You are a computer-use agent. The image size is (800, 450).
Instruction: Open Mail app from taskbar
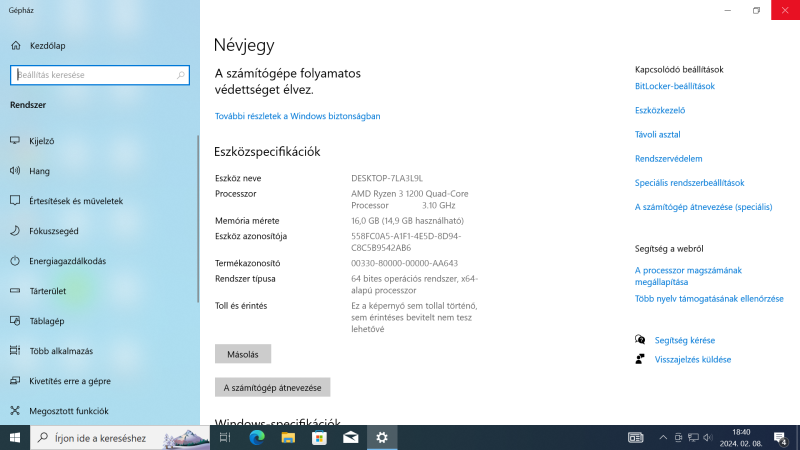(x=351, y=438)
